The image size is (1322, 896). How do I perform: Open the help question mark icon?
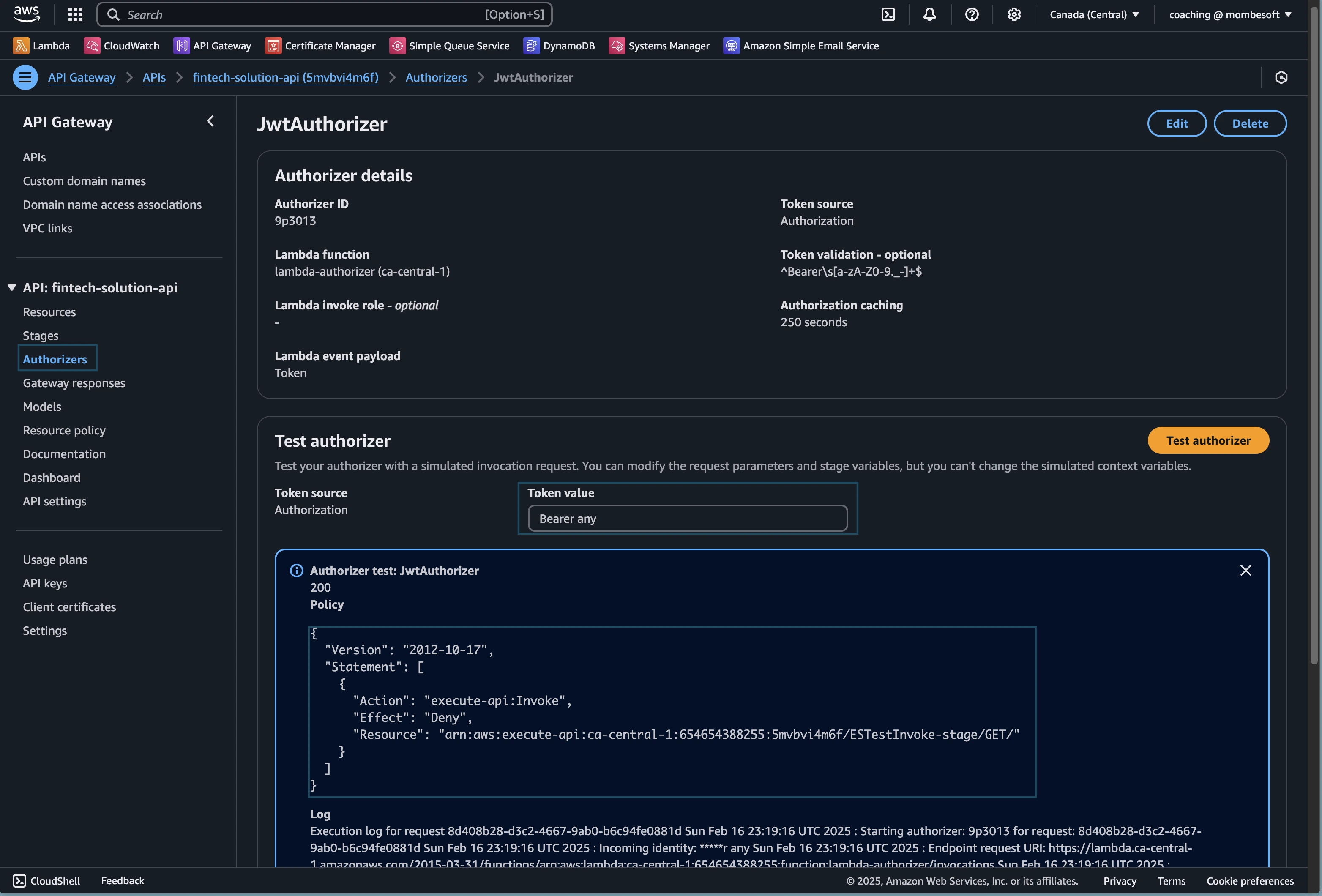972,14
